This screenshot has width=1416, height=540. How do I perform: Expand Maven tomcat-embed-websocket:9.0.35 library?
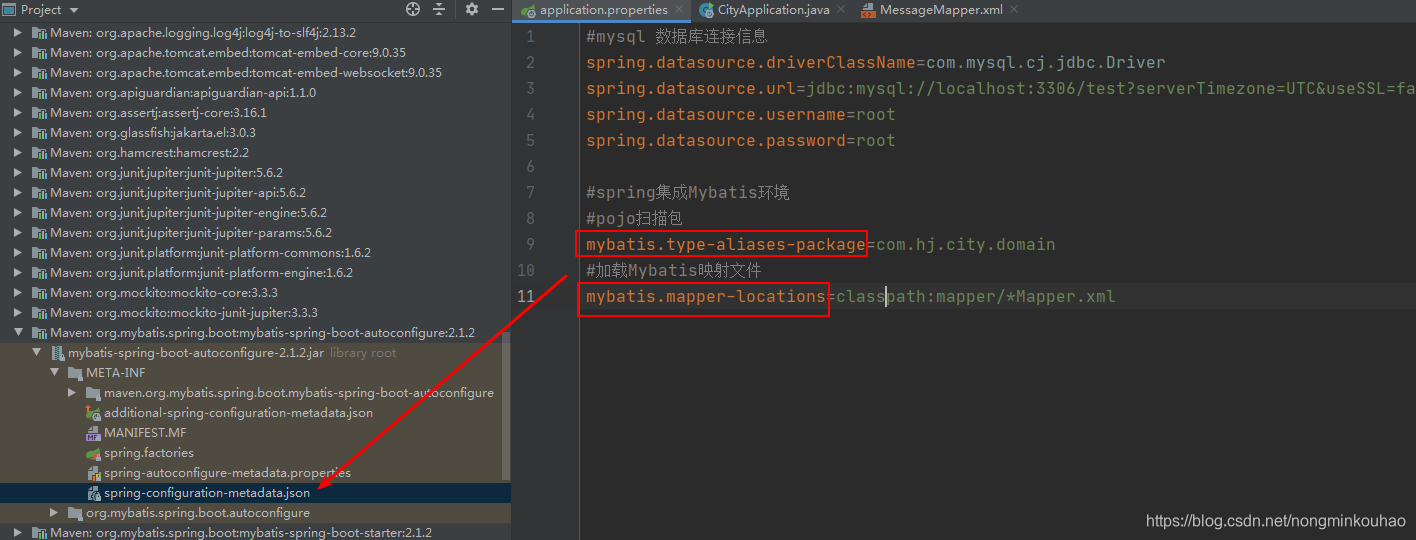(18, 72)
